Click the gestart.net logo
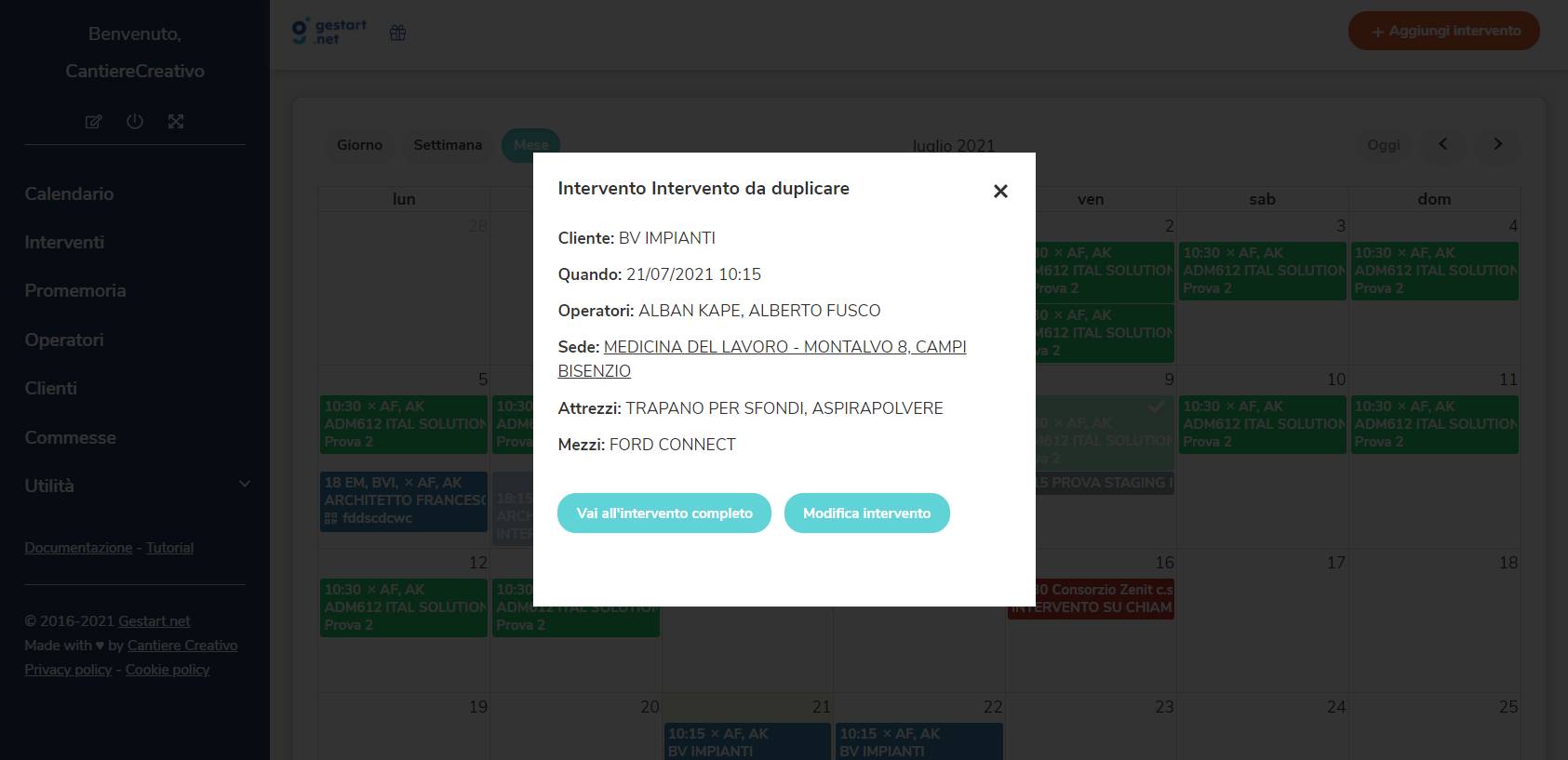The height and width of the screenshot is (760, 1568). pyautogui.click(x=328, y=32)
